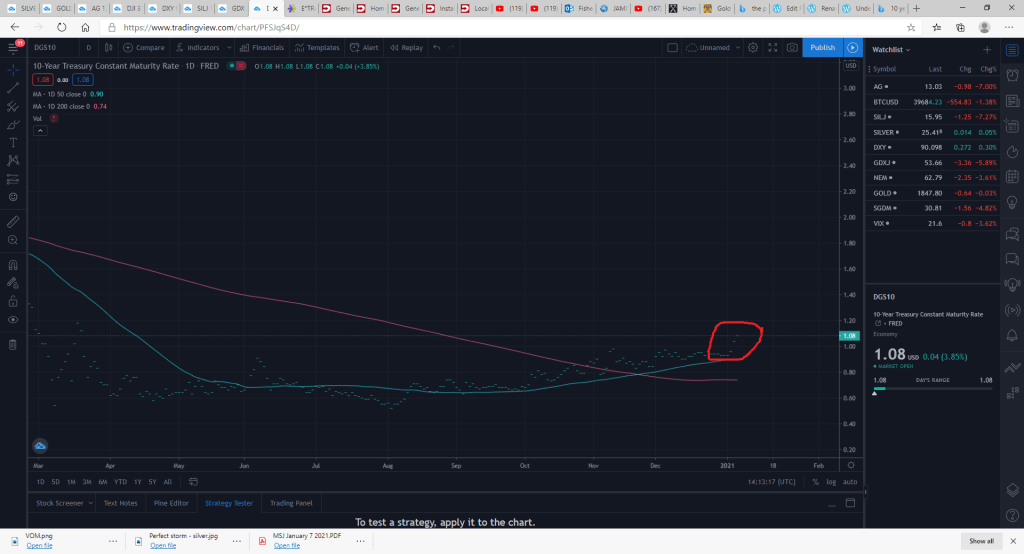Collapse the indicator legend chevron
The height and width of the screenshot is (554, 1024).
(x=39, y=130)
